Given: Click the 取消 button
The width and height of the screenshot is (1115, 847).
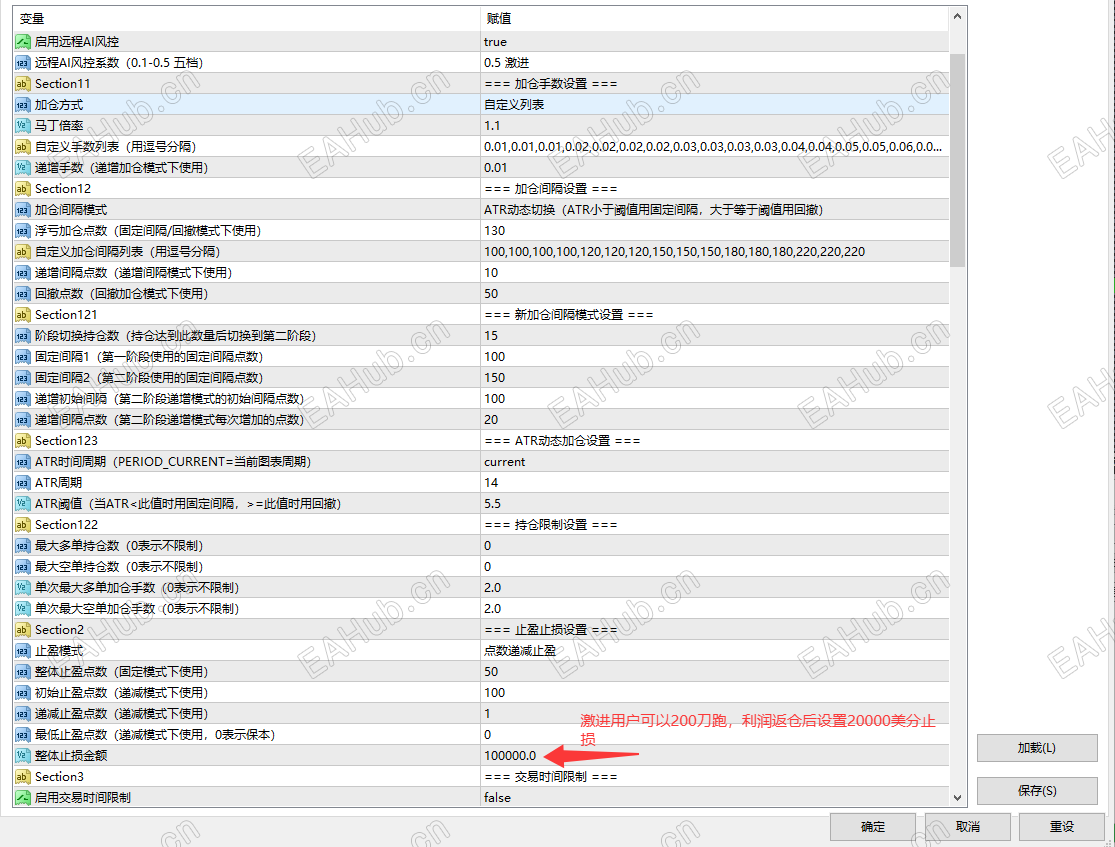Looking at the screenshot, I should [967, 826].
